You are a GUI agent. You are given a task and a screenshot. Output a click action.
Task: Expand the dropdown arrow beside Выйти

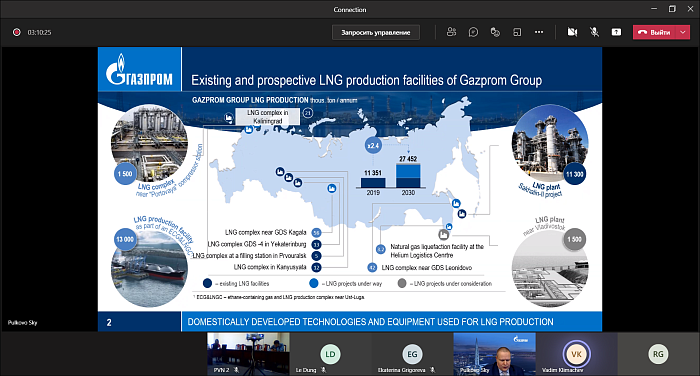tap(683, 32)
